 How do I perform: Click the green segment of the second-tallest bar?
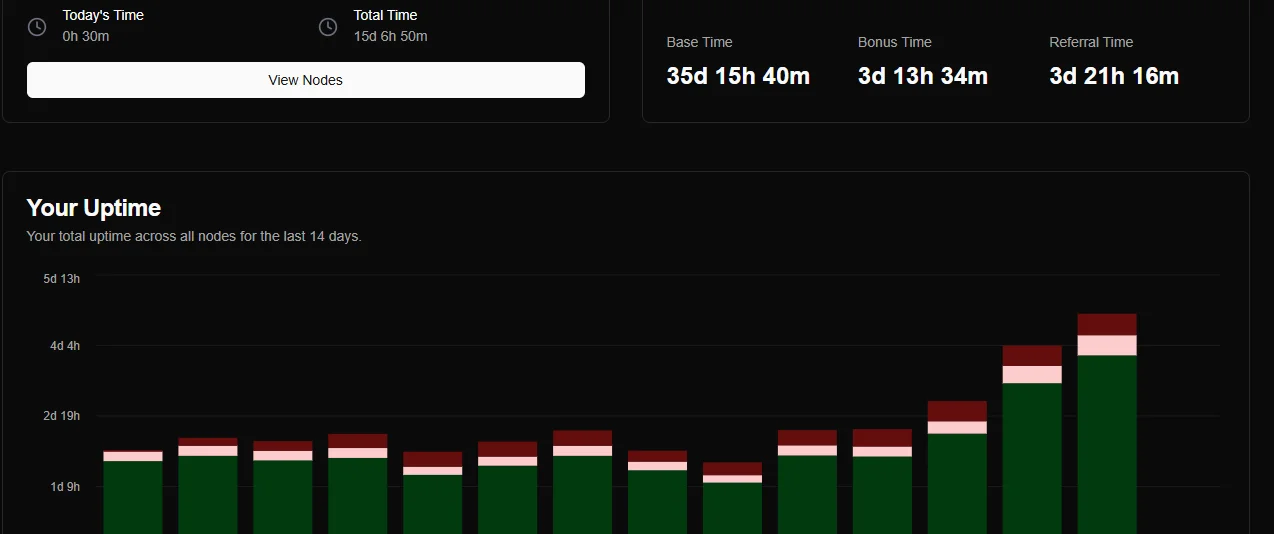[x=1032, y=459]
